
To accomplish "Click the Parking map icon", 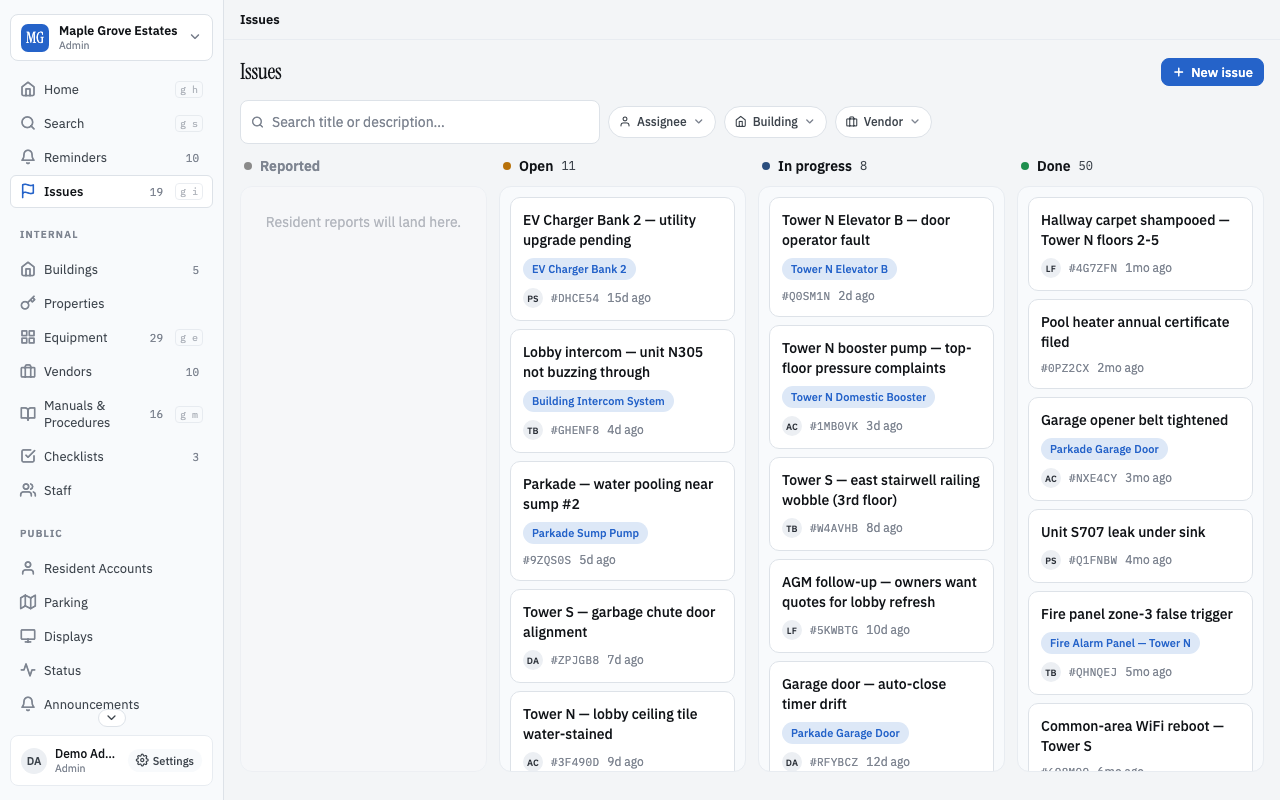I will point(28,602).
